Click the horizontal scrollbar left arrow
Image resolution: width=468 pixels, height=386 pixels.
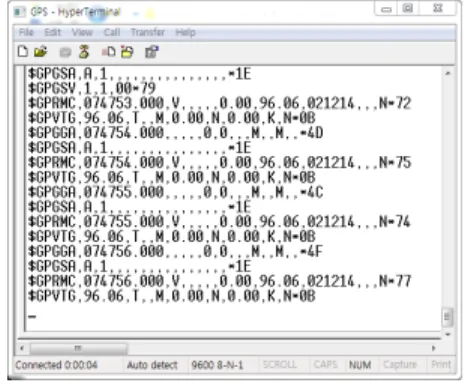pyautogui.click(x=22, y=348)
